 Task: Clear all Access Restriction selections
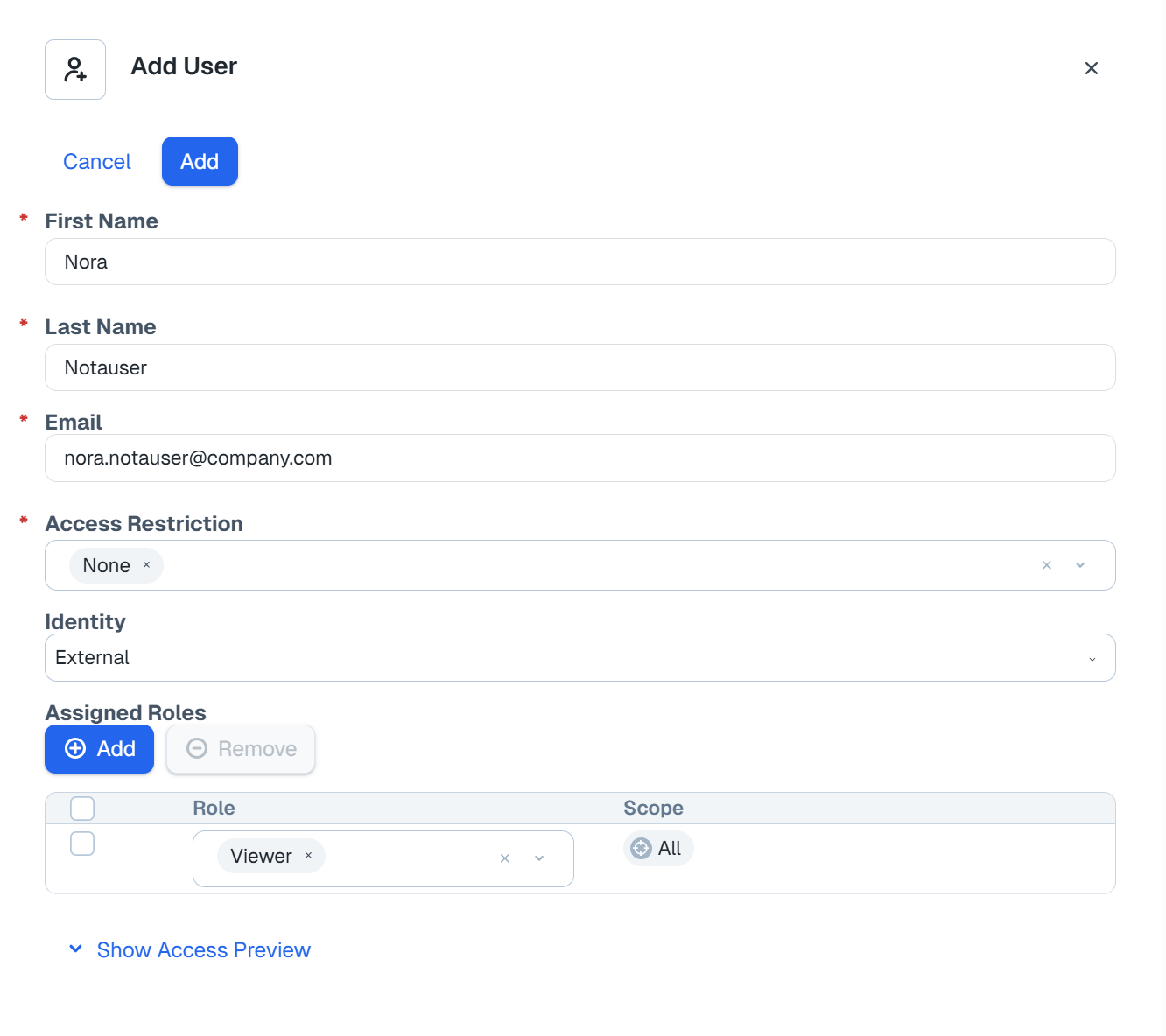click(1046, 565)
